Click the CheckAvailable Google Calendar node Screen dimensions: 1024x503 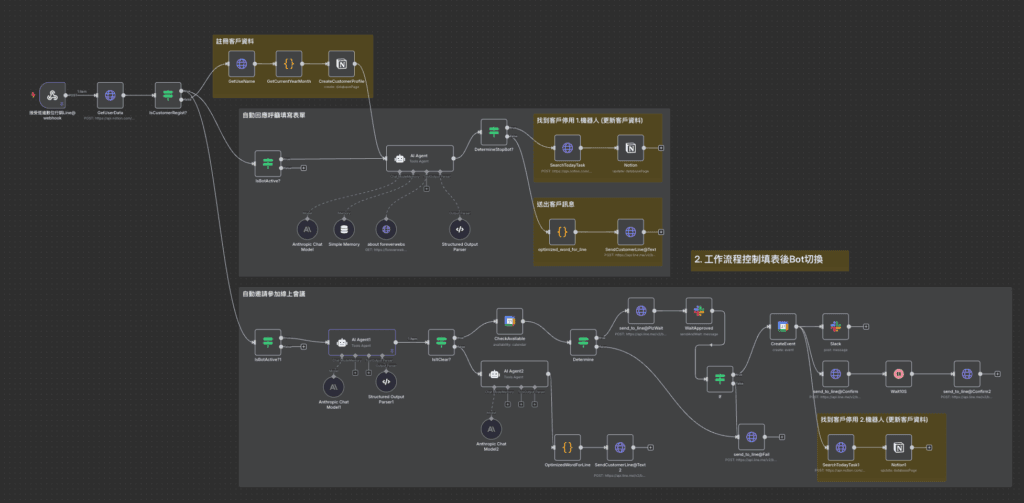tap(510, 322)
